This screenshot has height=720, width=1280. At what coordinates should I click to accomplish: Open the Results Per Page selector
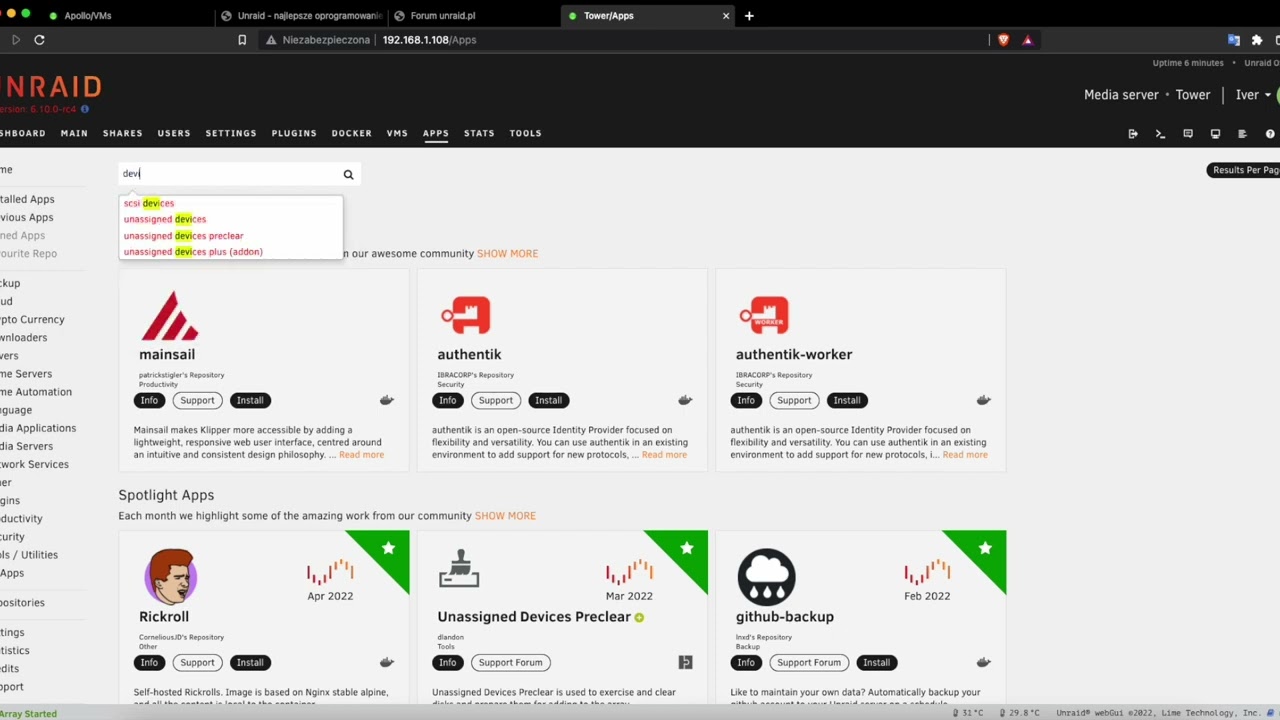1245,170
